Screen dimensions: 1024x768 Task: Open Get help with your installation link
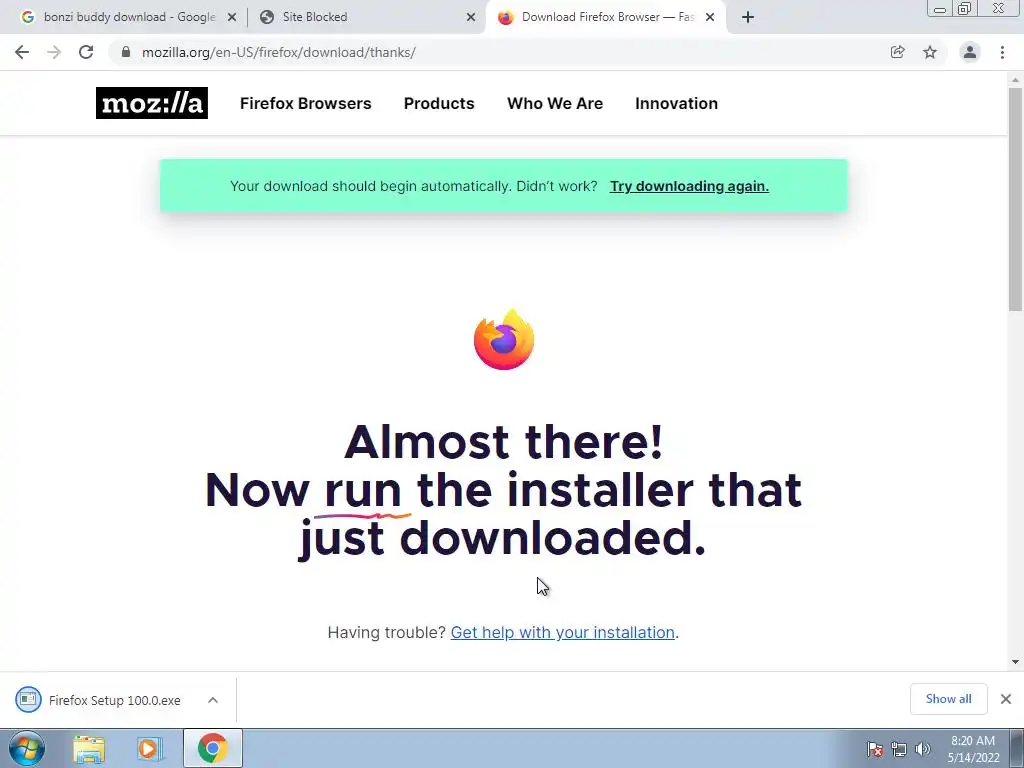pos(562,632)
